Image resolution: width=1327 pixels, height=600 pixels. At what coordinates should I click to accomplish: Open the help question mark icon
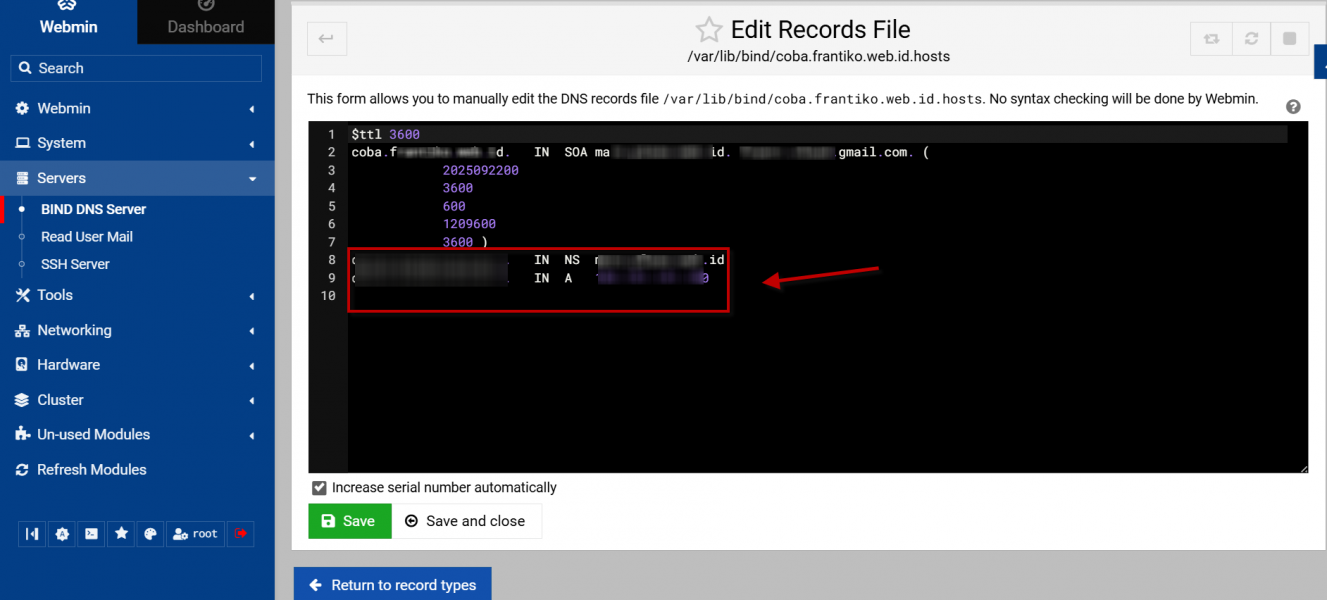point(1293,107)
